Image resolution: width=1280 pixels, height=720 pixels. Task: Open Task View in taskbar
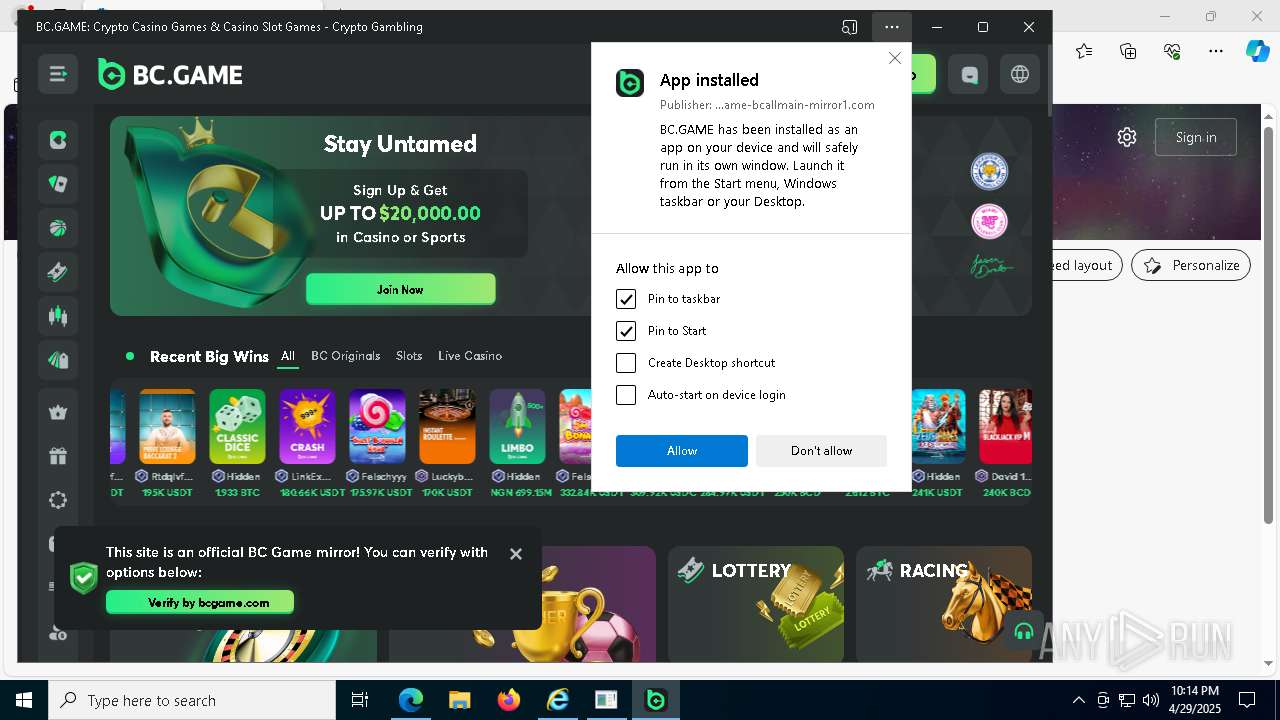[360, 700]
